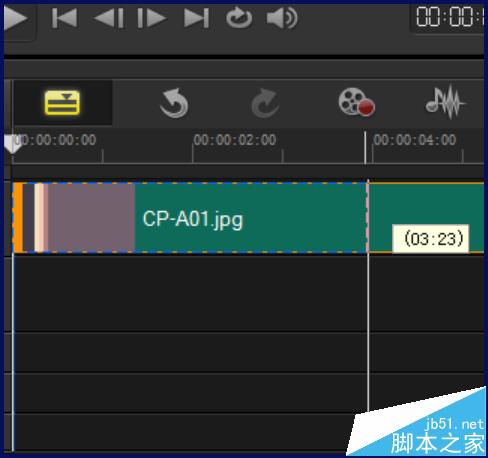
Task: Undo the last action
Action: [x=174, y=103]
